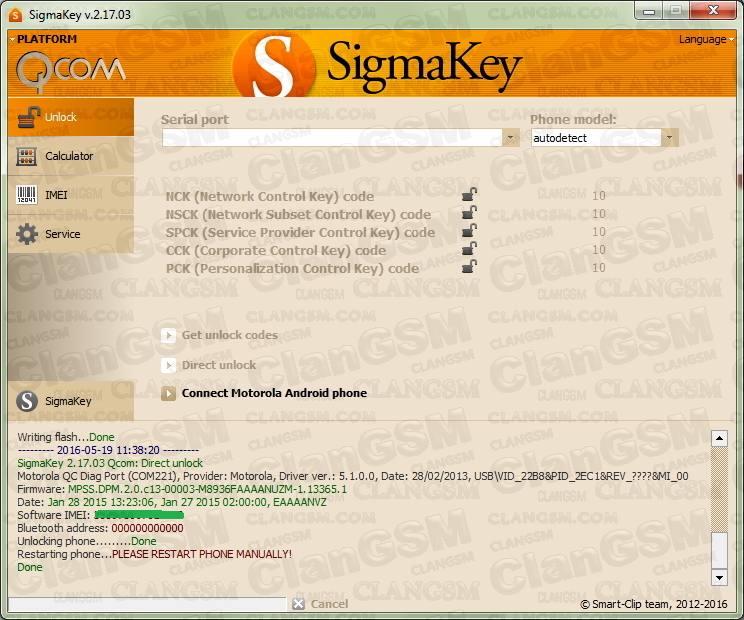Click NCK (Network Control Key) code label

[270, 196]
